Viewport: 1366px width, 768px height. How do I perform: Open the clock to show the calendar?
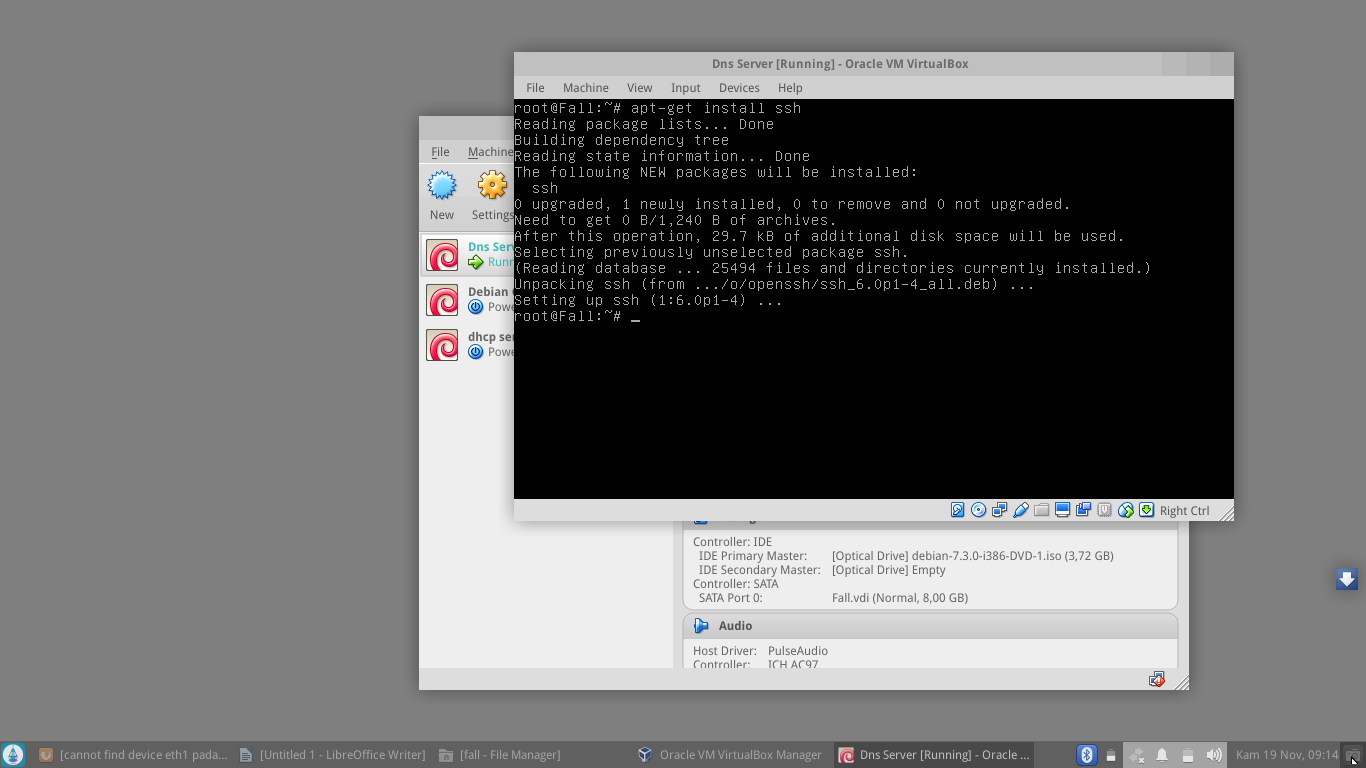(x=1290, y=754)
